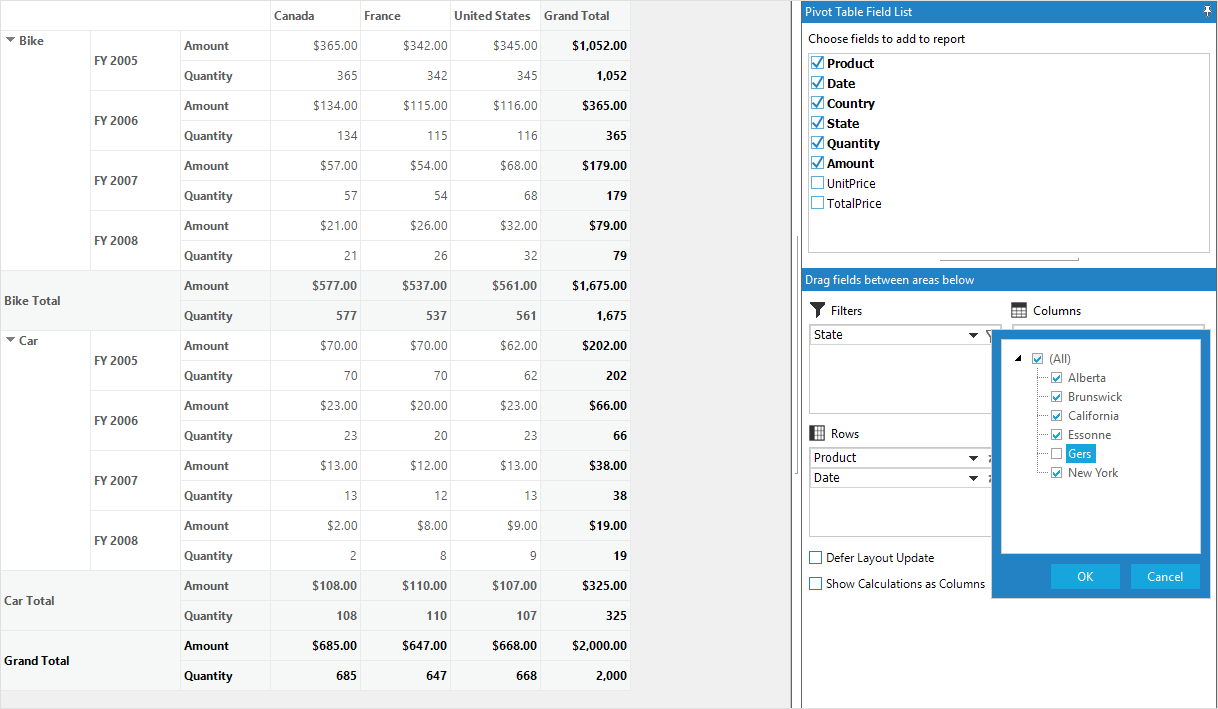Uncheck Alberta in the state filter
Image resolution: width=1218 pixels, height=709 pixels.
click(1056, 378)
